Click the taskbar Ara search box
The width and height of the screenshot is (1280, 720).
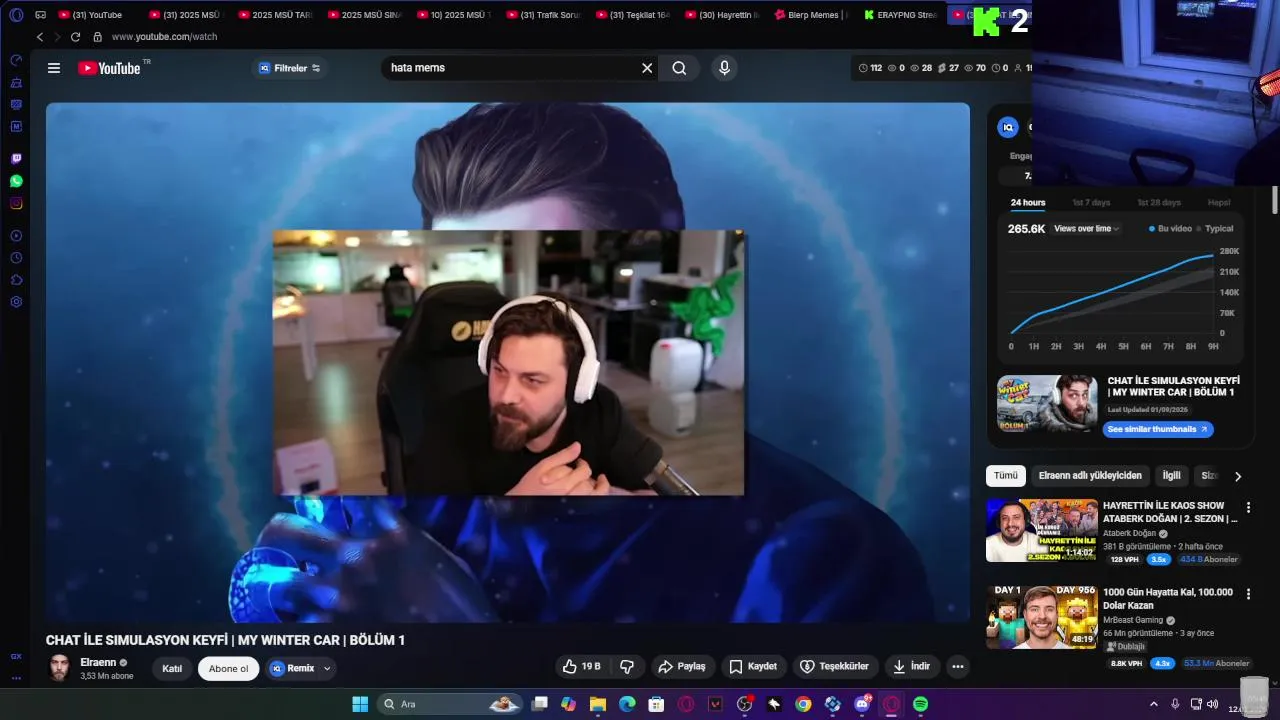click(x=450, y=704)
